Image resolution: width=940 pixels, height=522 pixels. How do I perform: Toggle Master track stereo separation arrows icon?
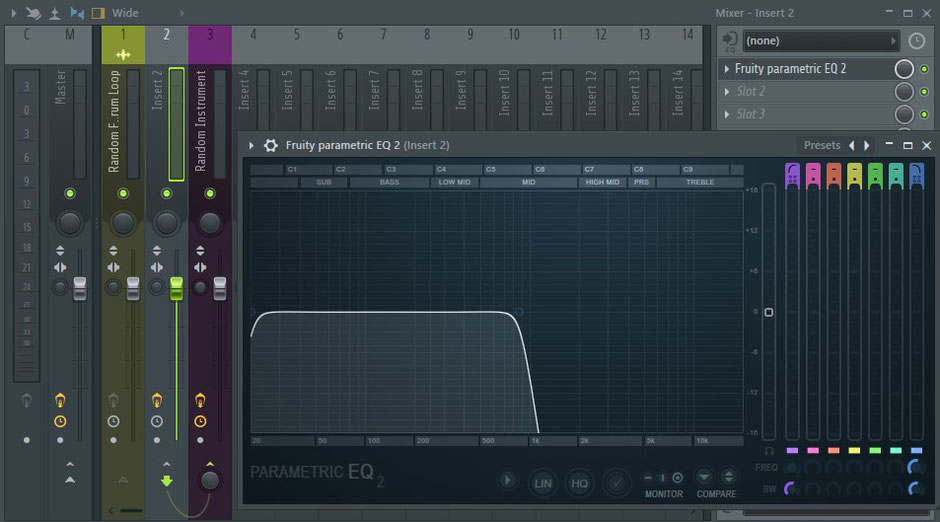point(60,267)
